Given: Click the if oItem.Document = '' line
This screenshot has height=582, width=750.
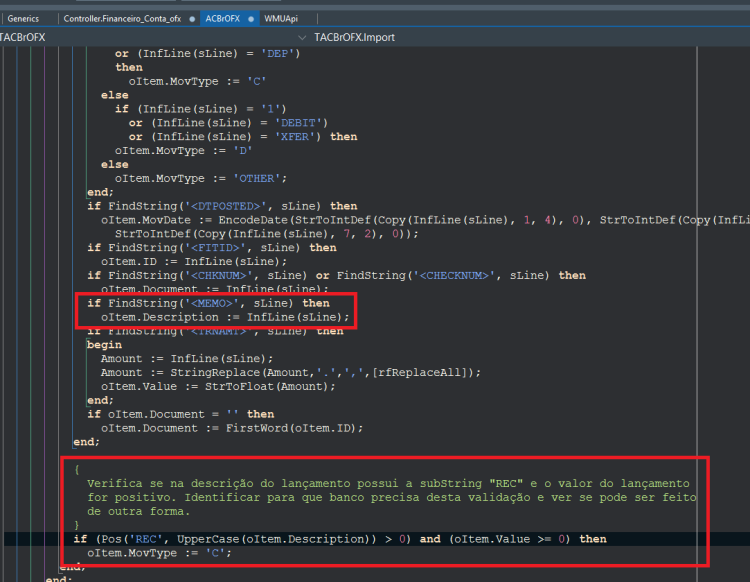Looking at the screenshot, I should tap(181, 414).
